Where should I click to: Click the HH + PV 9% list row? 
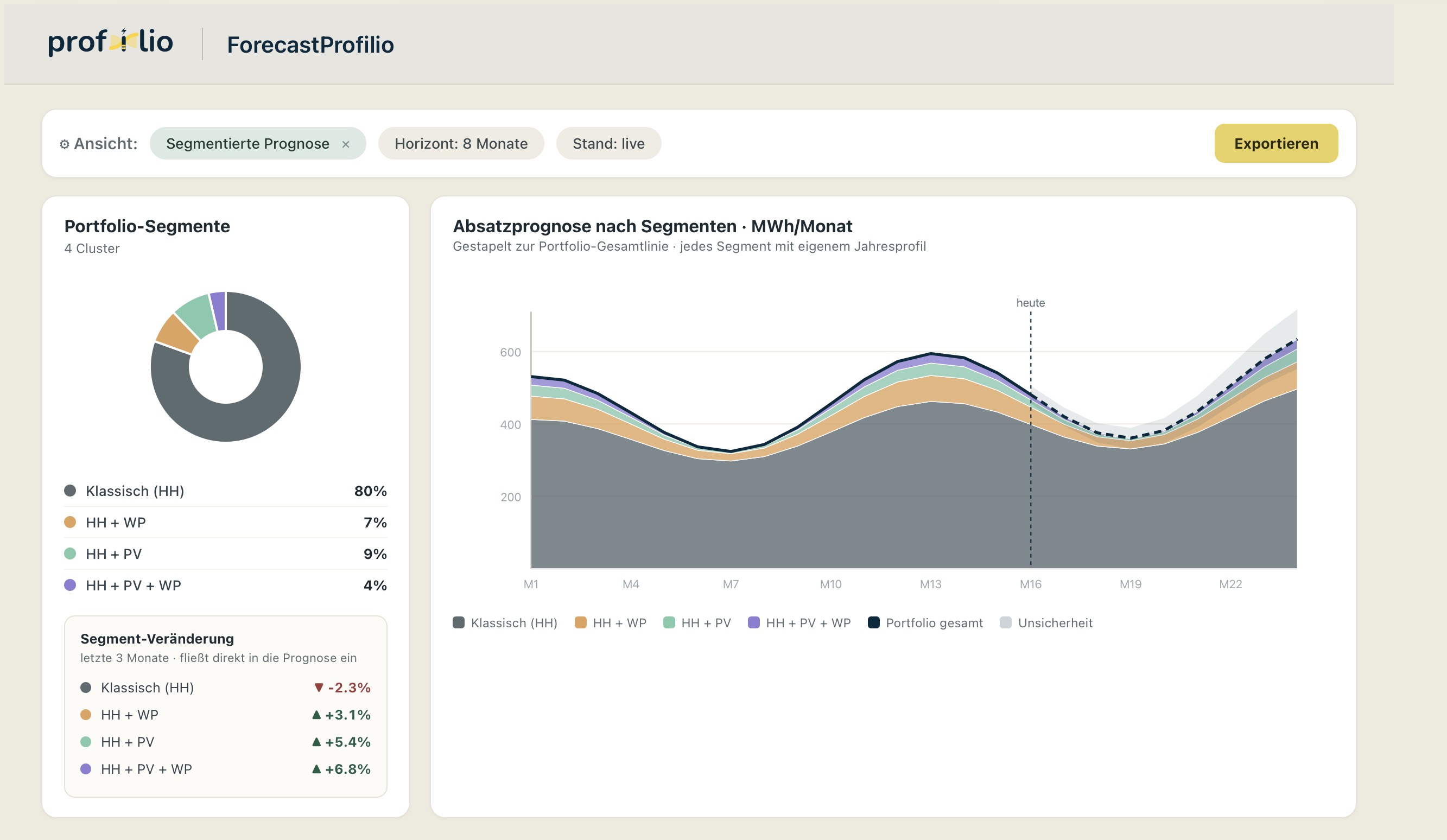(x=226, y=554)
